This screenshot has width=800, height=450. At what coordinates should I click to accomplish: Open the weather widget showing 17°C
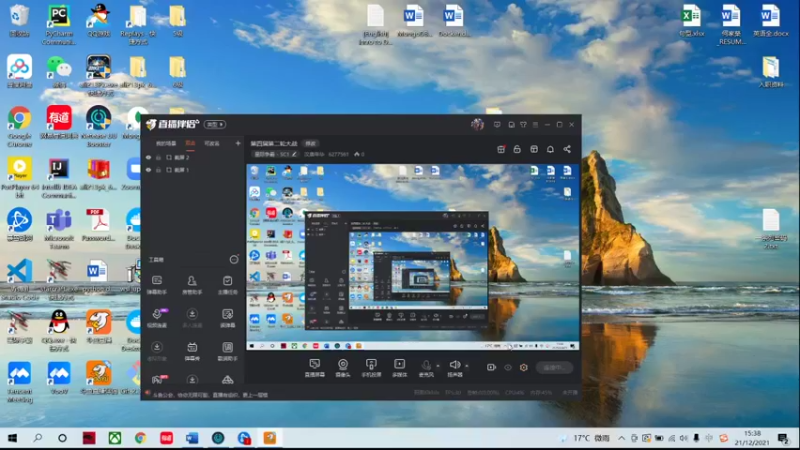584,438
